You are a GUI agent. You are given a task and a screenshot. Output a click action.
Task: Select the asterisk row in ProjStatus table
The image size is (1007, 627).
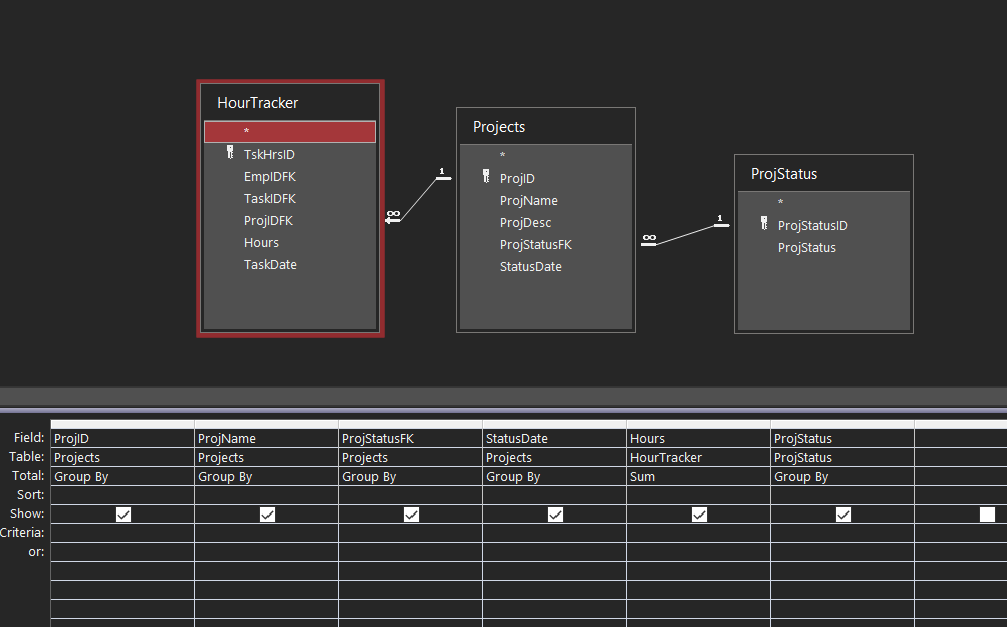coord(824,202)
